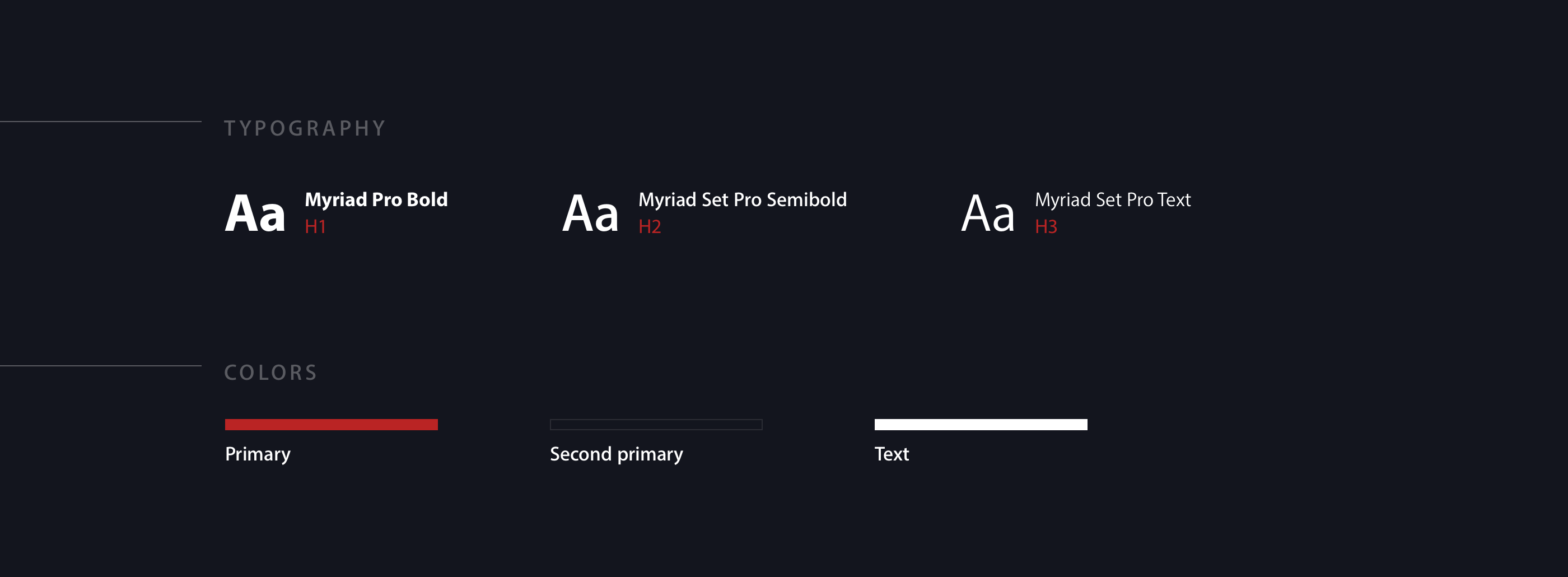1568x577 pixels.
Task: Click the Second primary label text
Action: [616, 454]
